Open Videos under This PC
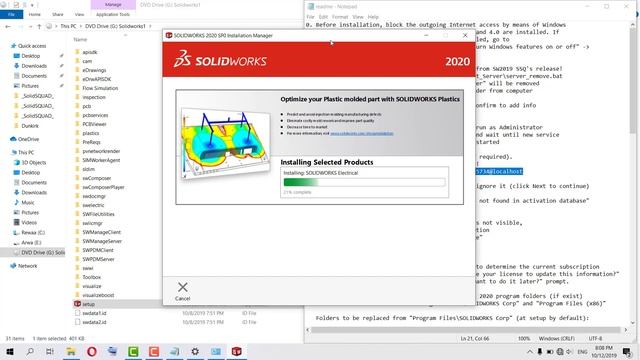This screenshot has height=360, width=640. (29, 222)
